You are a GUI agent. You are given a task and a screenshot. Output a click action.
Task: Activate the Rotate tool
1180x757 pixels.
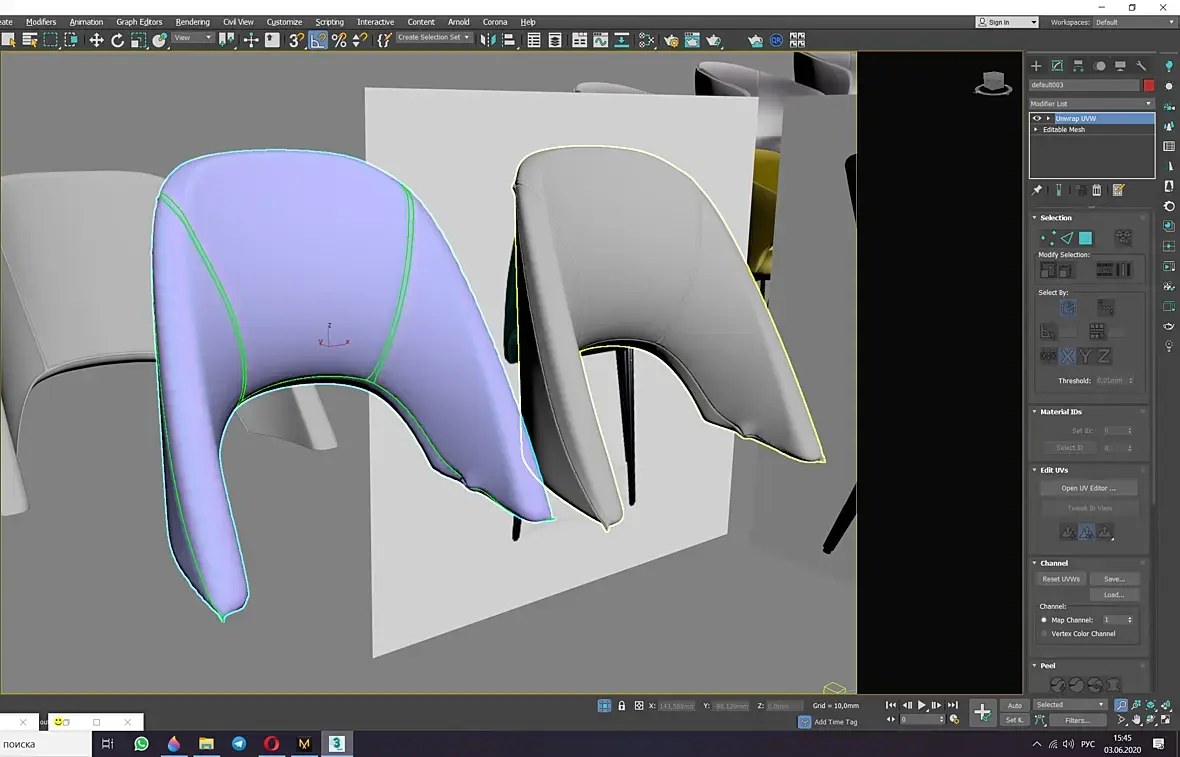[117, 40]
